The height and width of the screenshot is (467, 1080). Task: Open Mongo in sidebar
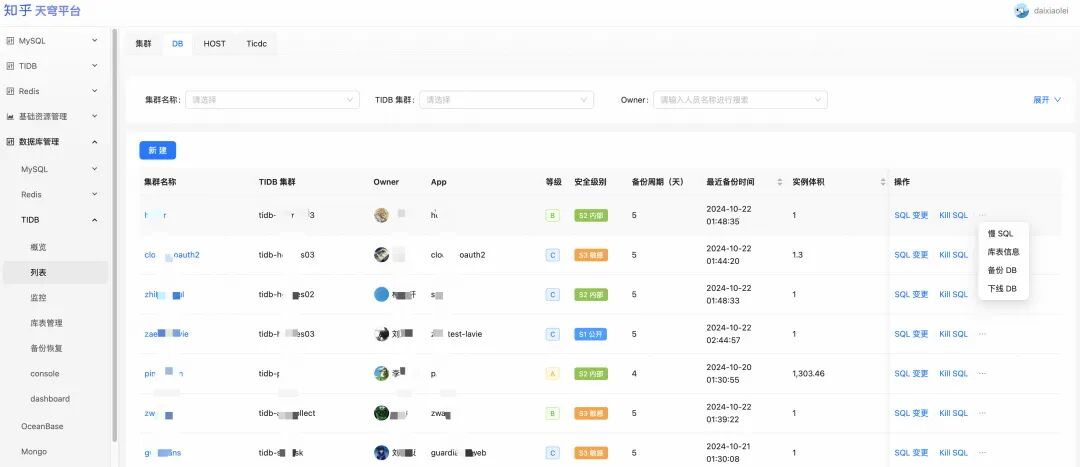pyautogui.click(x=34, y=452)
